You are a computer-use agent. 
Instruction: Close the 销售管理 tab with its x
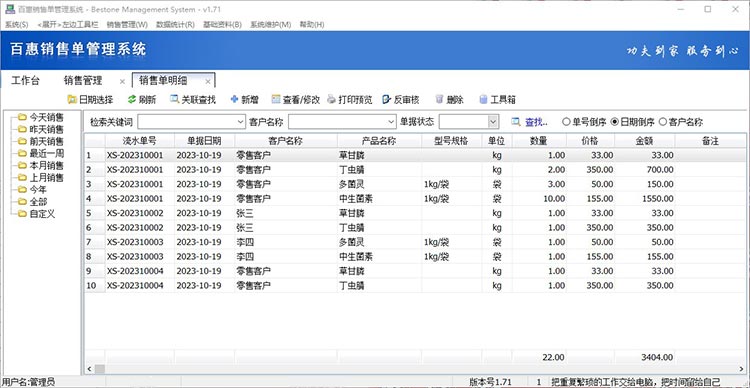(x=122, y=81)
